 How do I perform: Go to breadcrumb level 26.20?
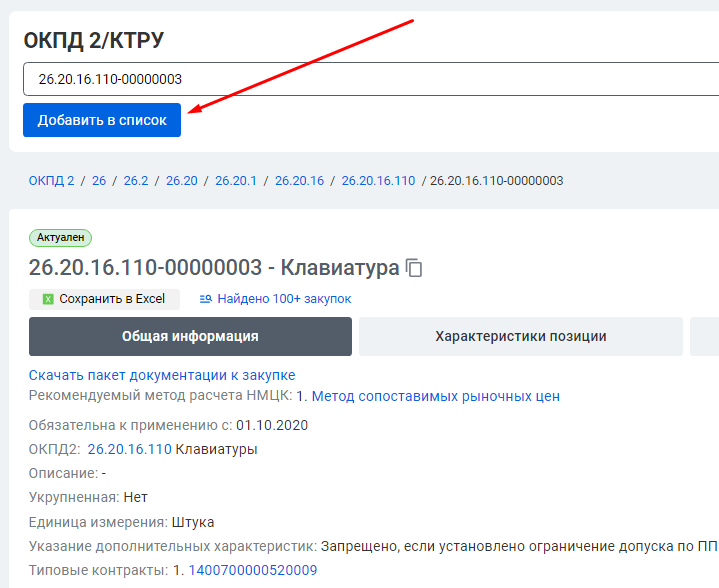click(x=182, y=181)
